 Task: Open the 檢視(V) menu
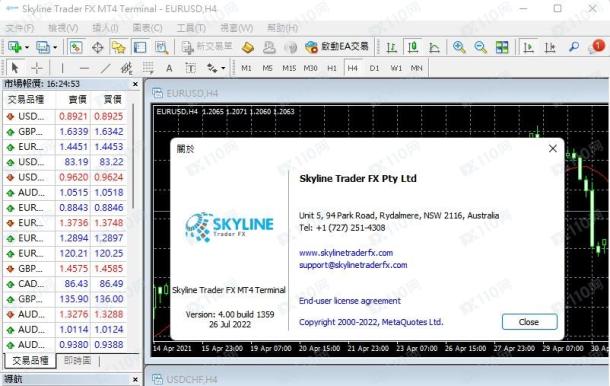(x=63, y=28)
